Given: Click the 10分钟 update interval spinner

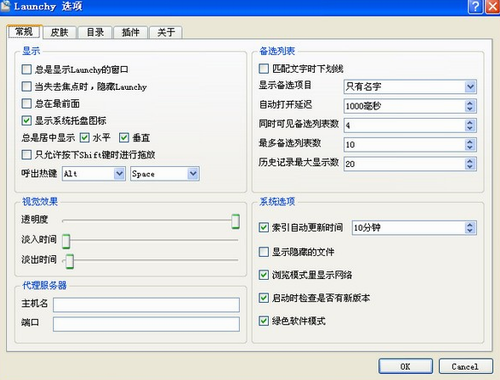Looking at the screenshot, I should 470,228.
